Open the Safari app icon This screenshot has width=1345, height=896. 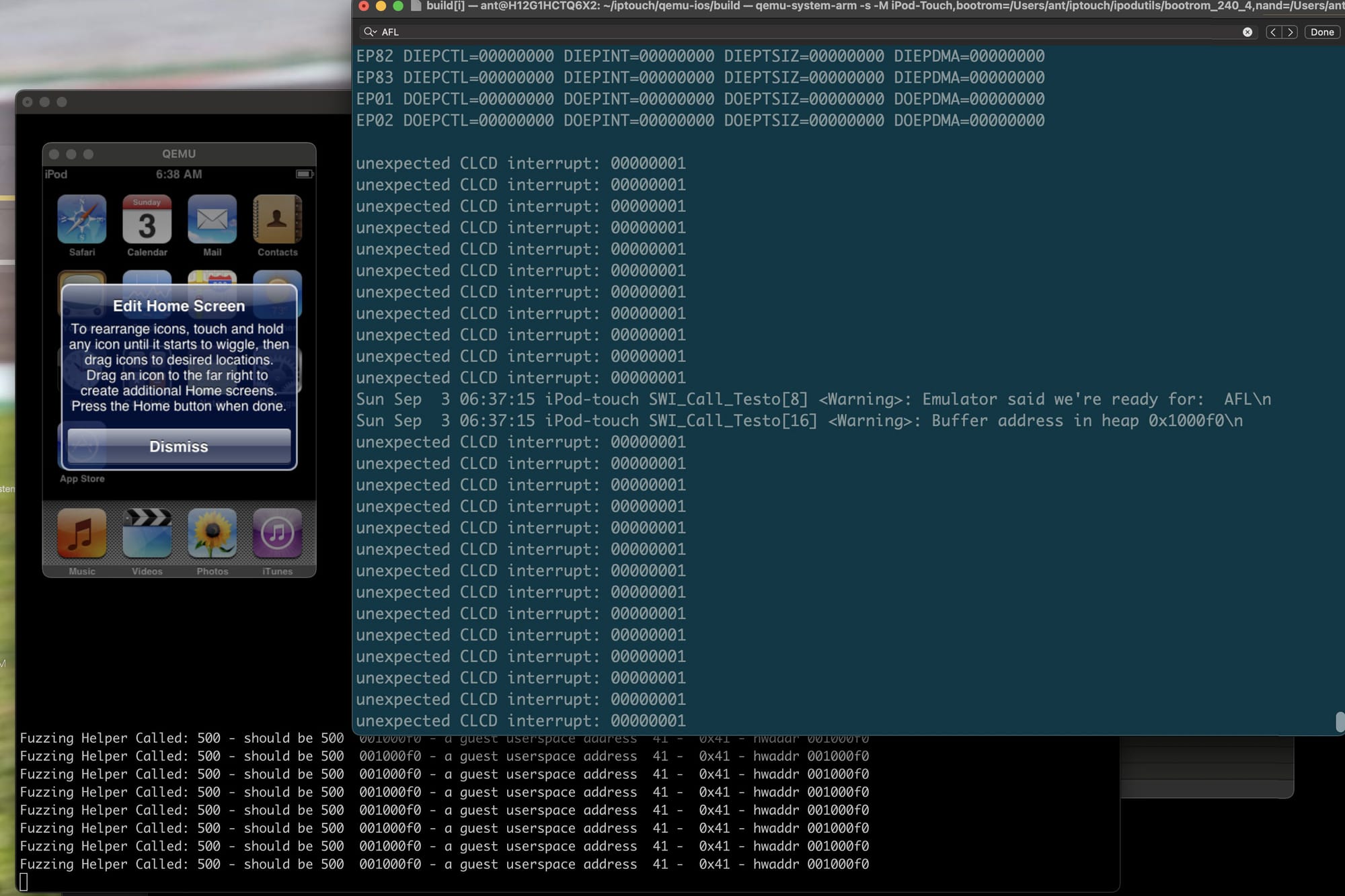81,219
